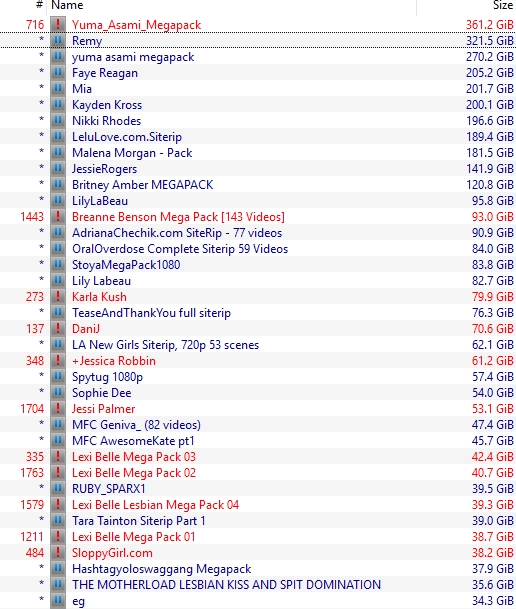Viewport: 516px width, 609px height.
Task: Select the AdrianaChechik.com SiteRip - 77 videos row
Action: (x=258, y=233)
